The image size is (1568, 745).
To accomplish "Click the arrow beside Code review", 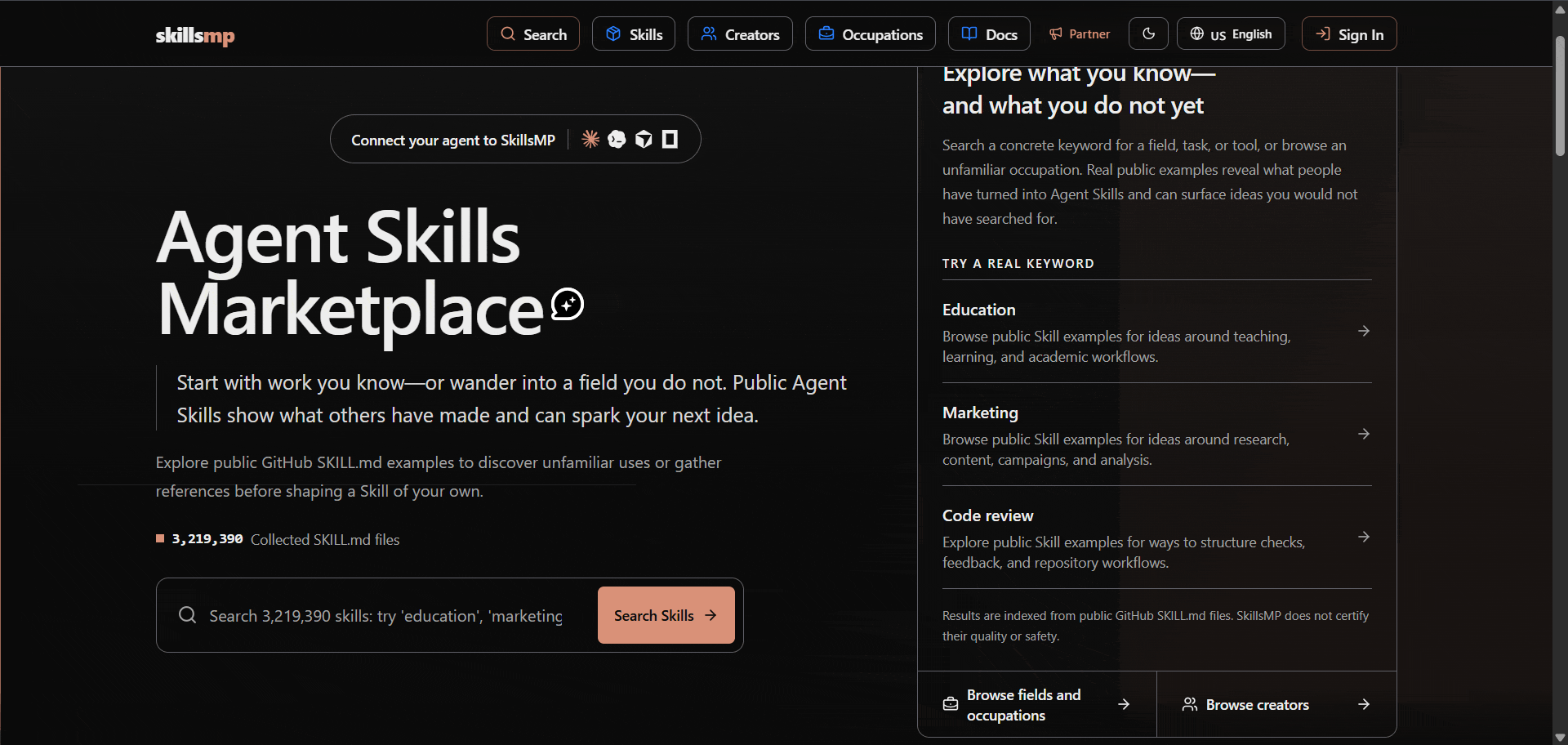I will pos(1364,537).
